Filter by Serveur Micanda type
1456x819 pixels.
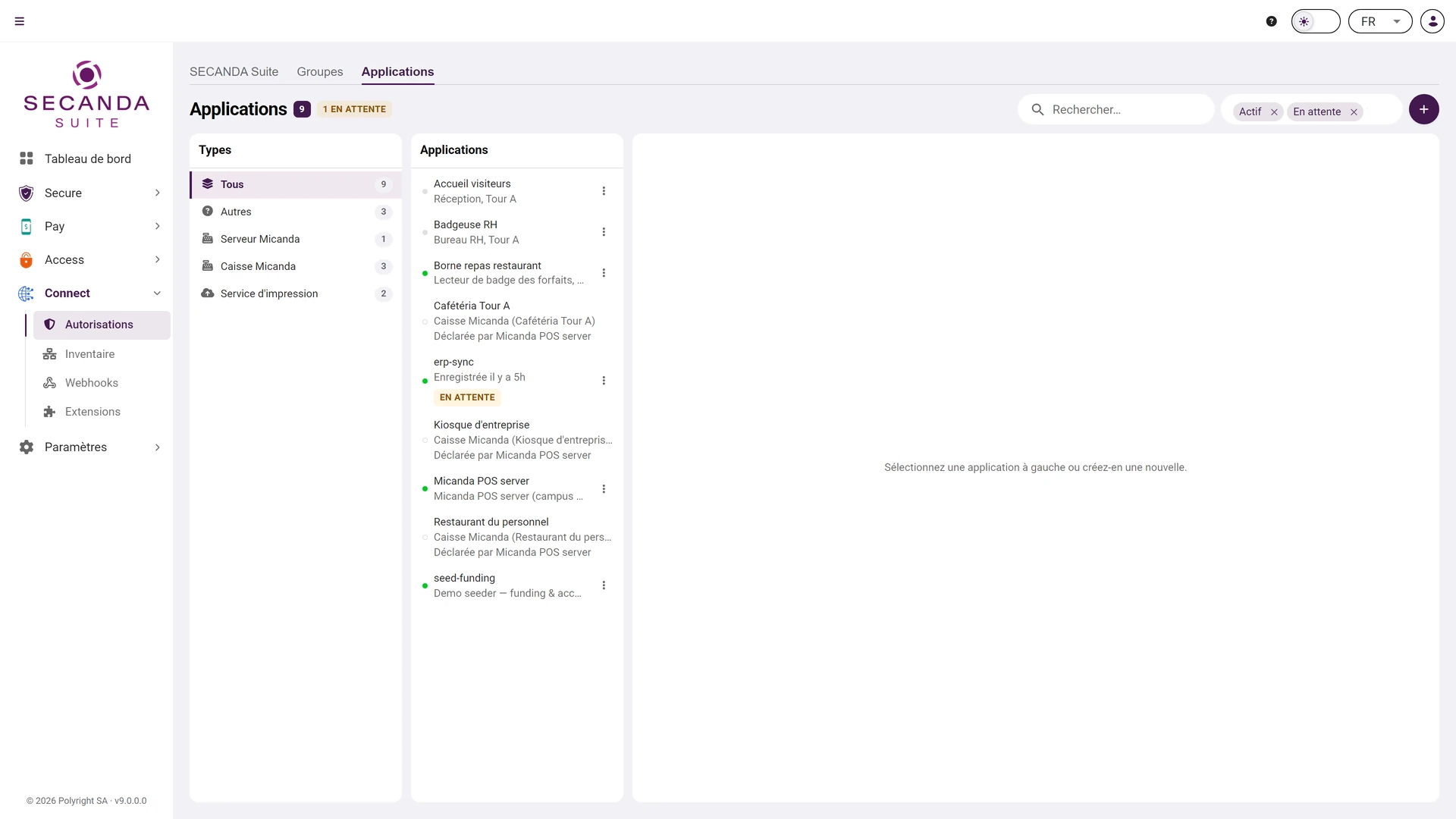pyautogui.click(x=296, y=239)
